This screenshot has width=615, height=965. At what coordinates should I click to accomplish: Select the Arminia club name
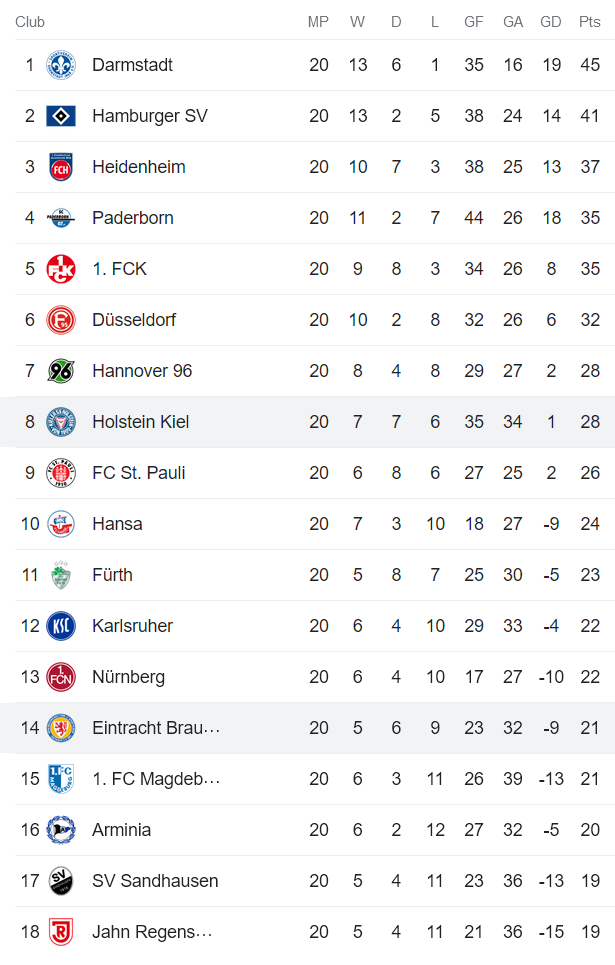(120, 830)
